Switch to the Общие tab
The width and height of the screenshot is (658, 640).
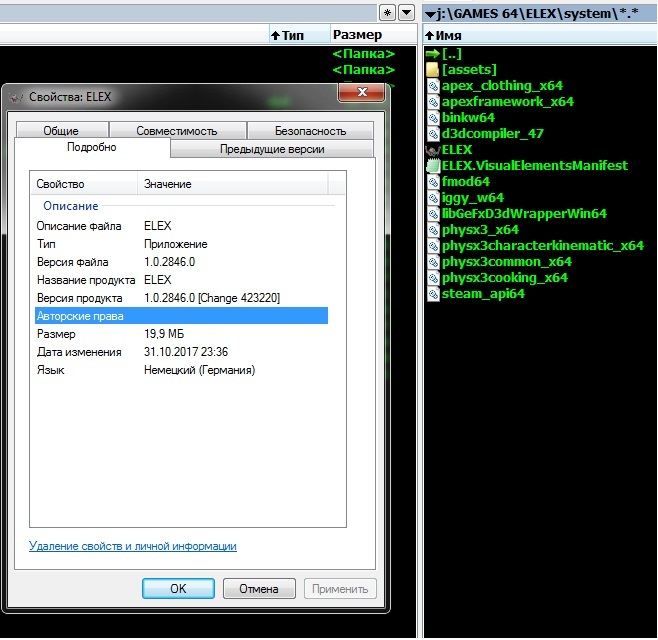[61, 131]
